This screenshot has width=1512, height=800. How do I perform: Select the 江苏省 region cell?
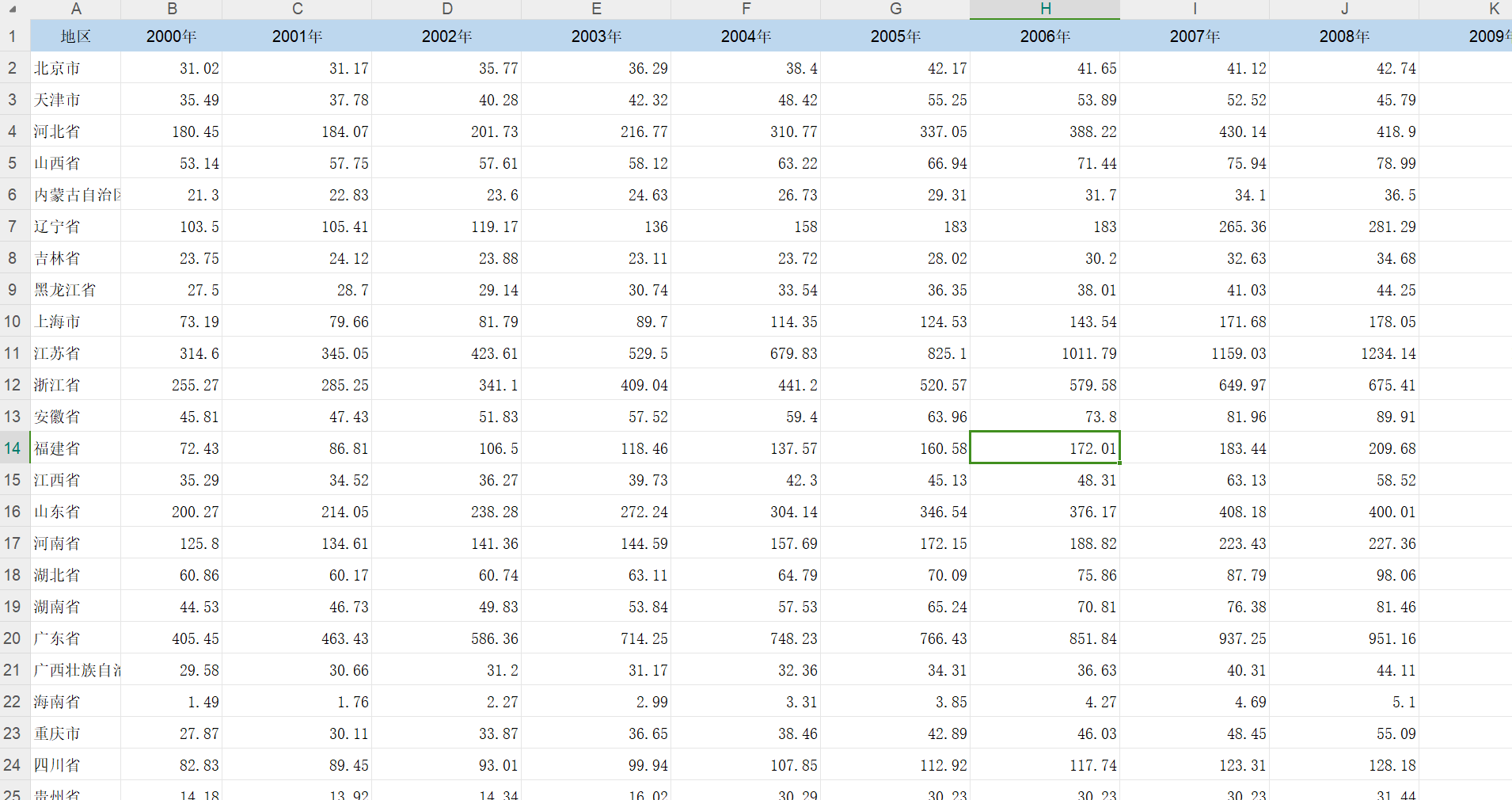tap(76, 353)
